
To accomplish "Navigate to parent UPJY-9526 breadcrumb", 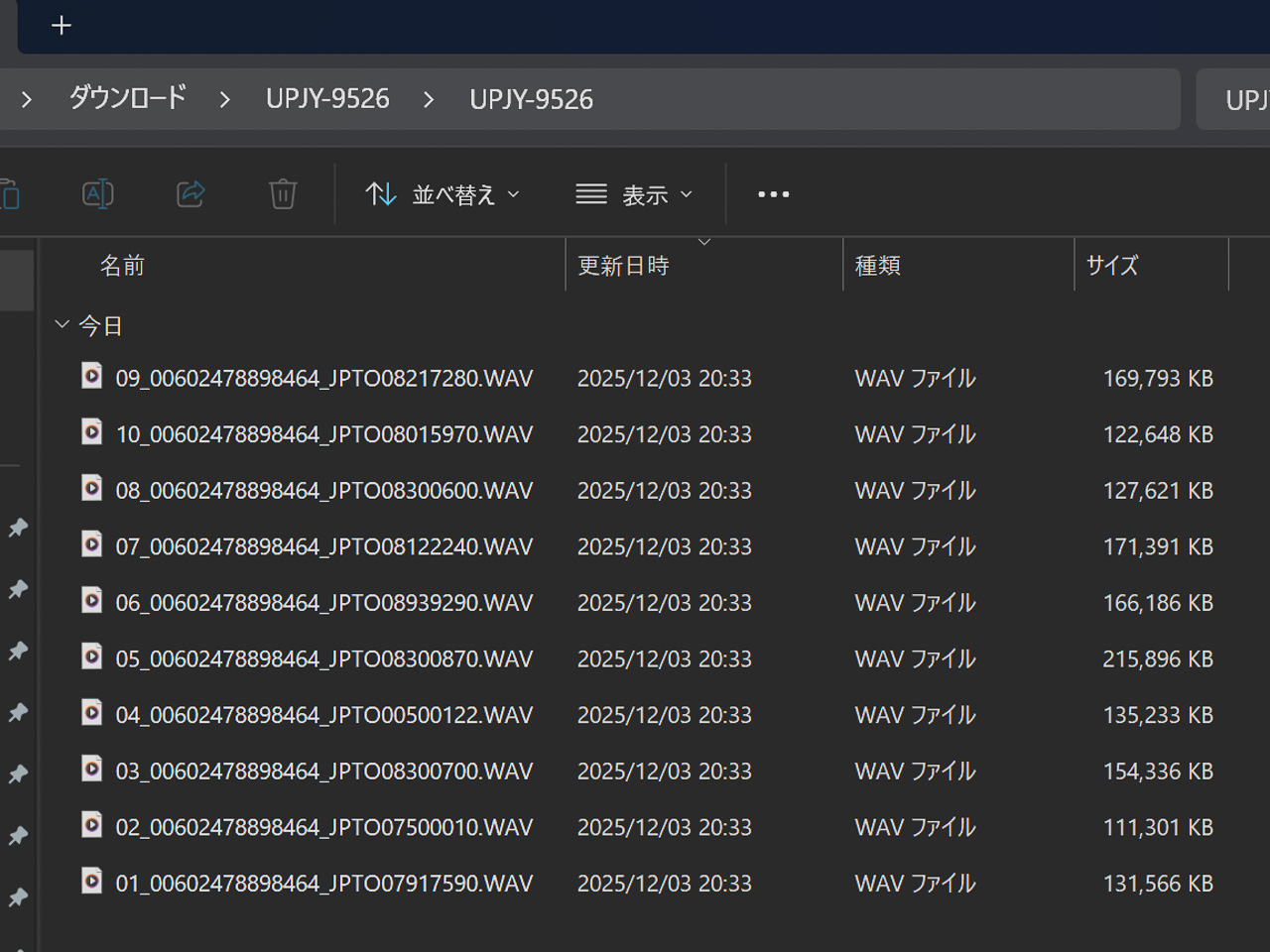I will pyautogui.click(x=327, y=98).
